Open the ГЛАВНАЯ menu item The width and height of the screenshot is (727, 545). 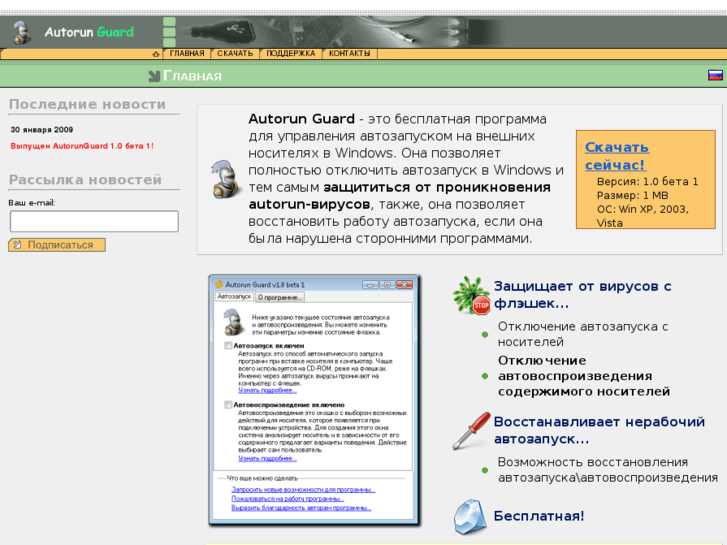(x=187, y=53)
